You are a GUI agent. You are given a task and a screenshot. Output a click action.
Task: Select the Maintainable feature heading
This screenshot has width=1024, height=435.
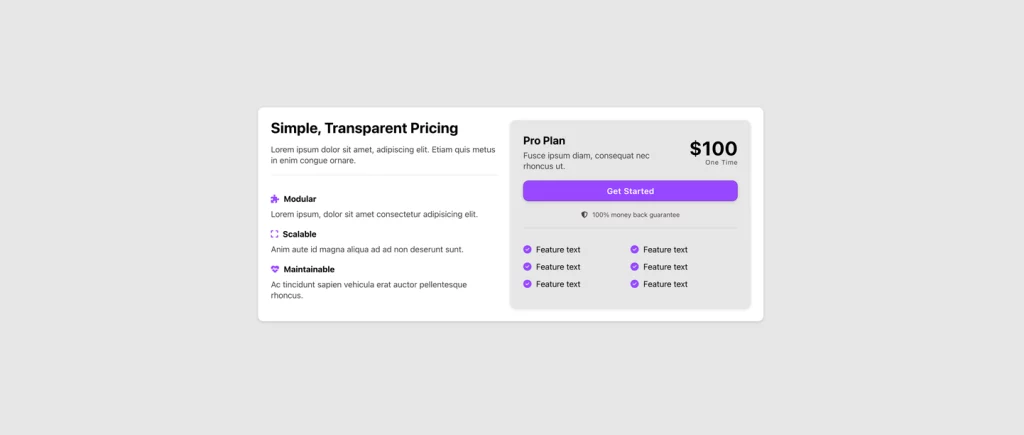[309, 269]
